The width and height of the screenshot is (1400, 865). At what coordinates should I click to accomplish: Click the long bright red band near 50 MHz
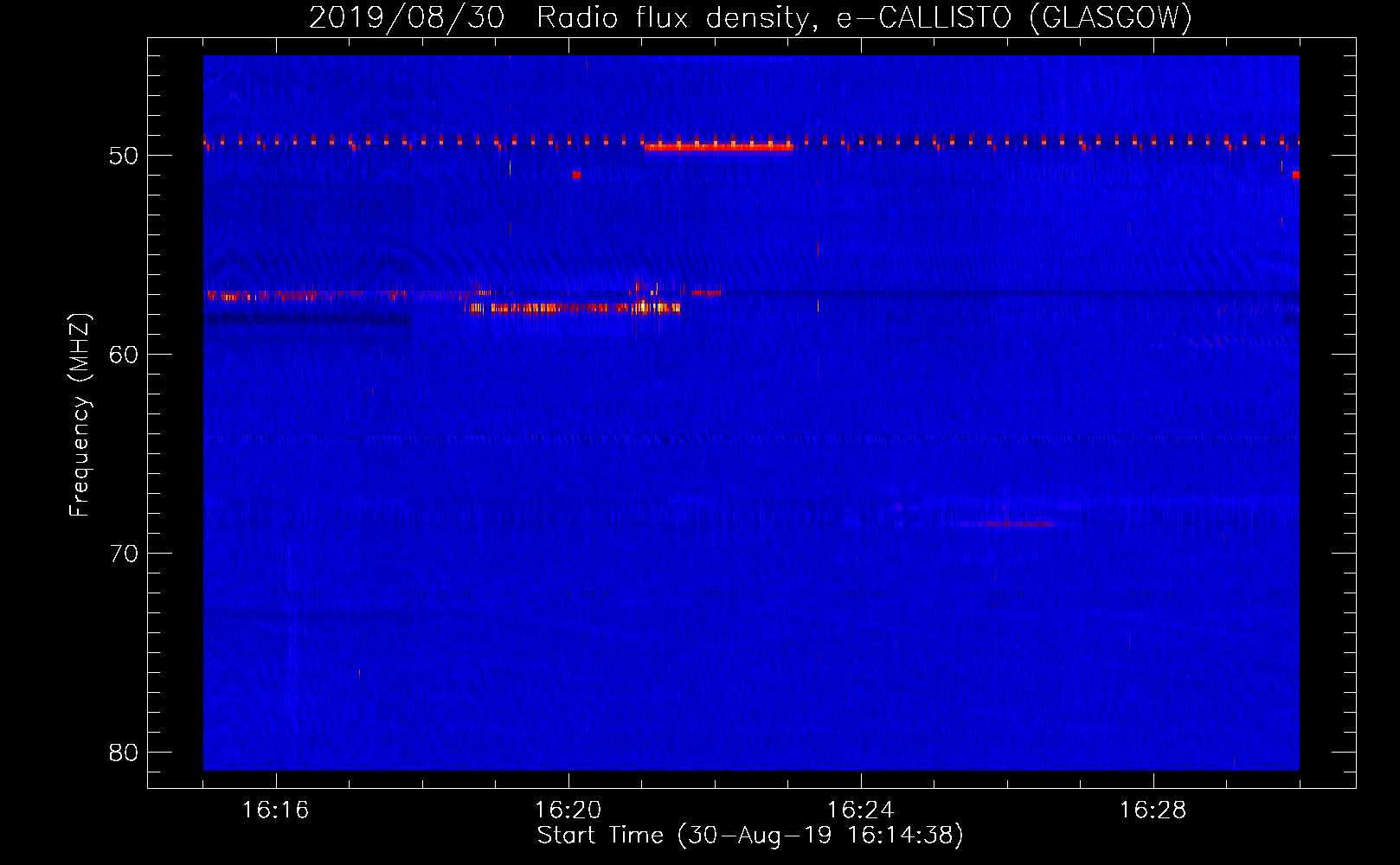tap(719, 147)
